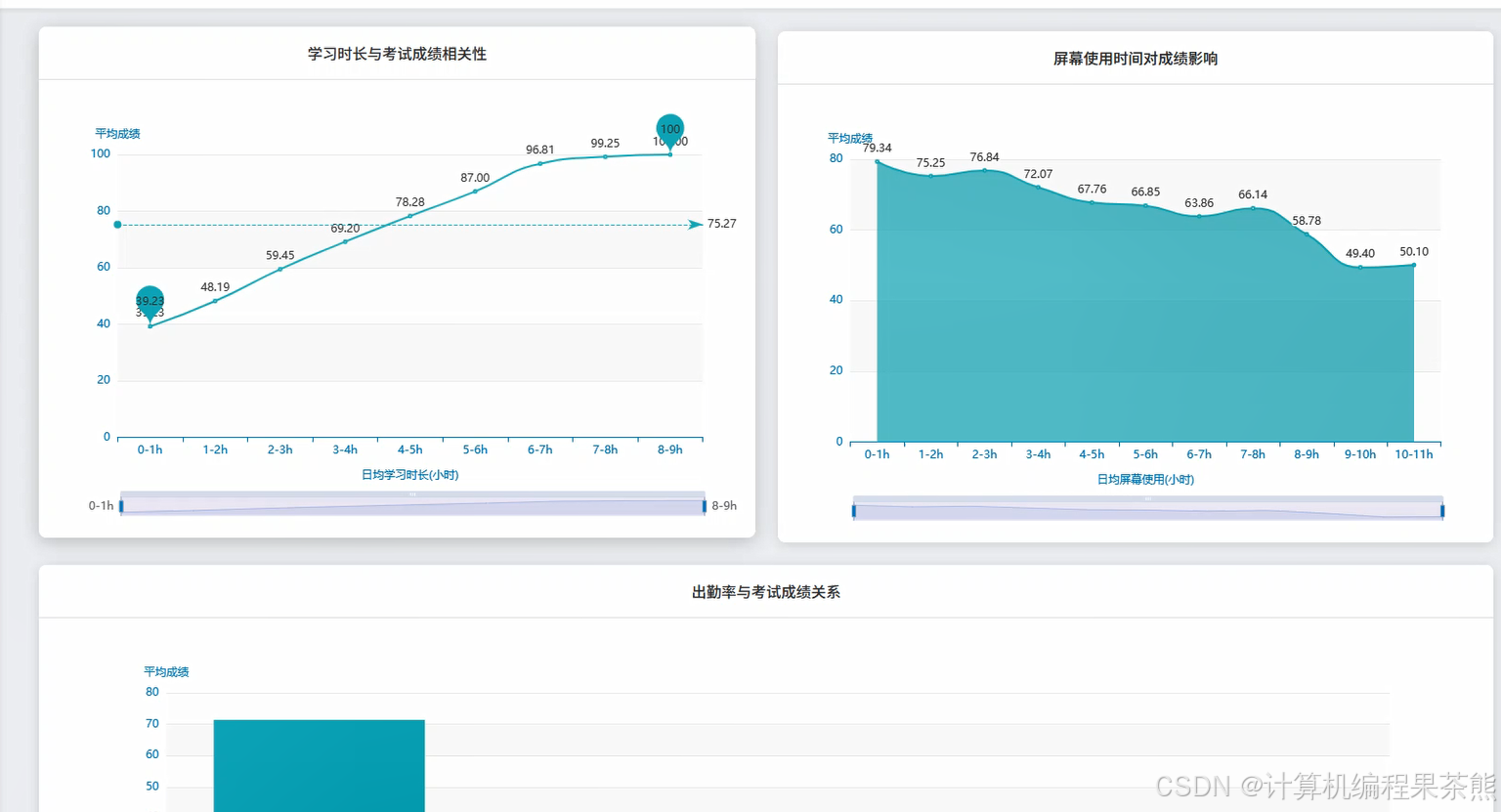Grab the right handle of the study-duration zoom slider

(704, 506)
